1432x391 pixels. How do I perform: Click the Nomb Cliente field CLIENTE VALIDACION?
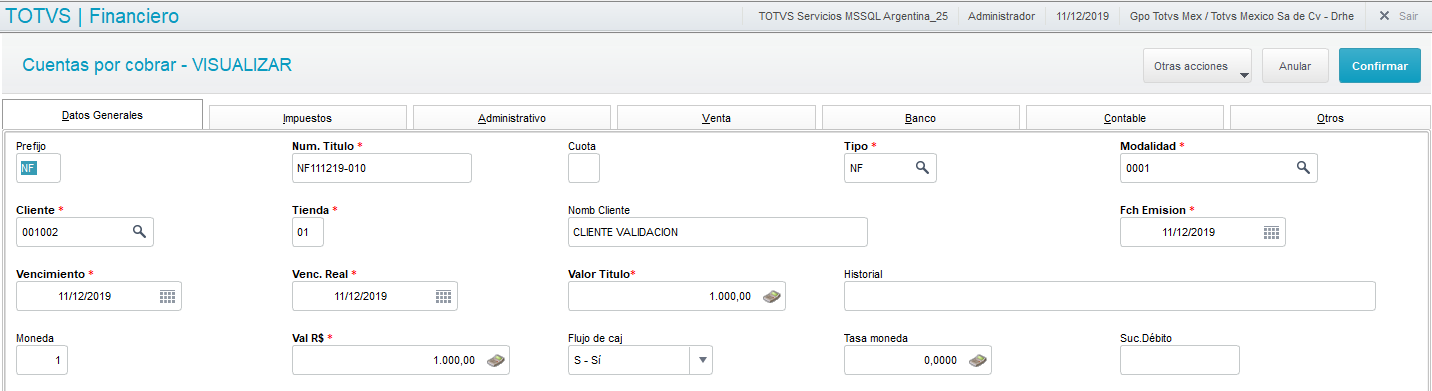point(718,232)
